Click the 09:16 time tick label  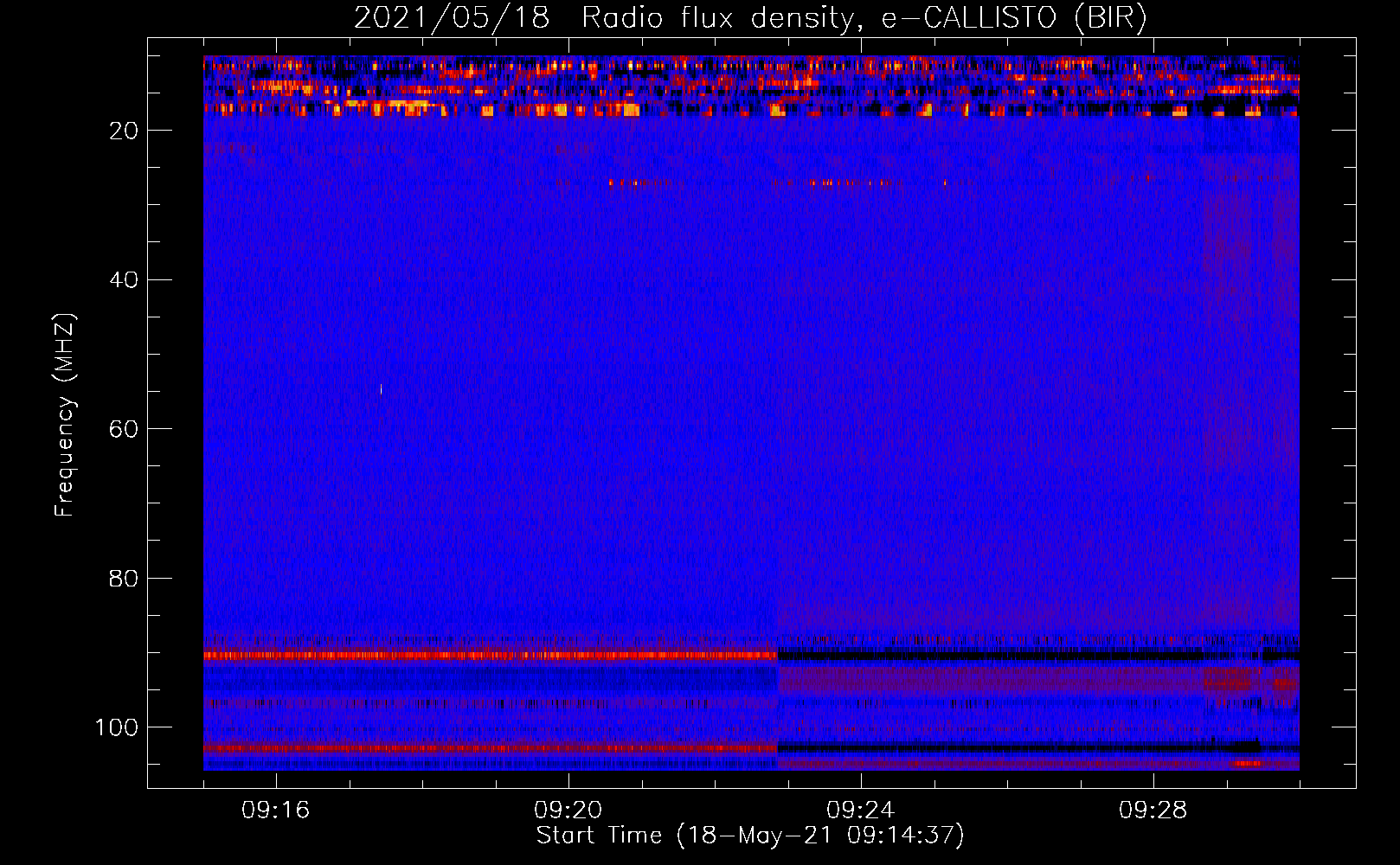pyautogui.click(x=275, y=811)
